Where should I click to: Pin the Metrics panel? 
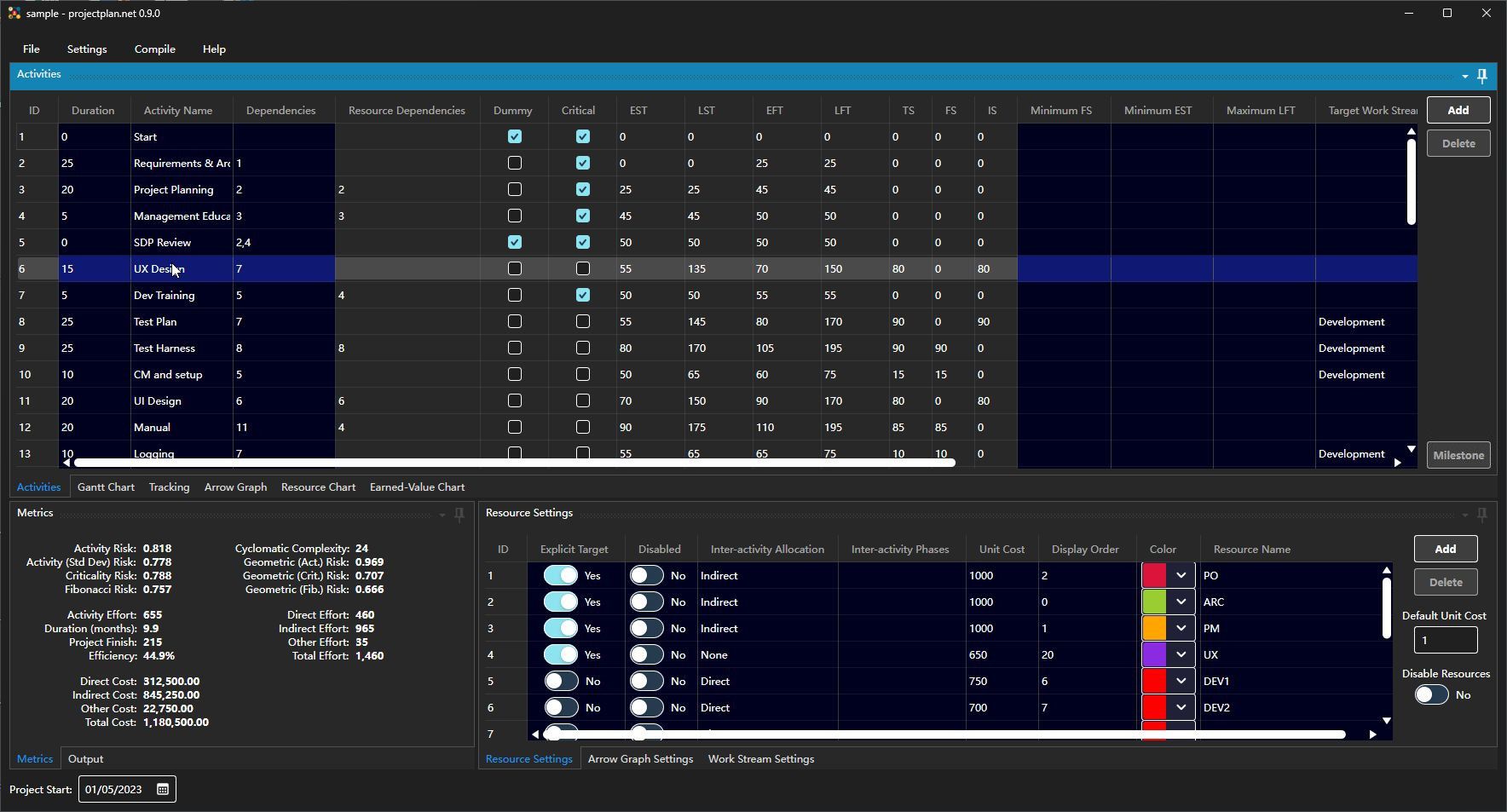click(x=459, y=514)
